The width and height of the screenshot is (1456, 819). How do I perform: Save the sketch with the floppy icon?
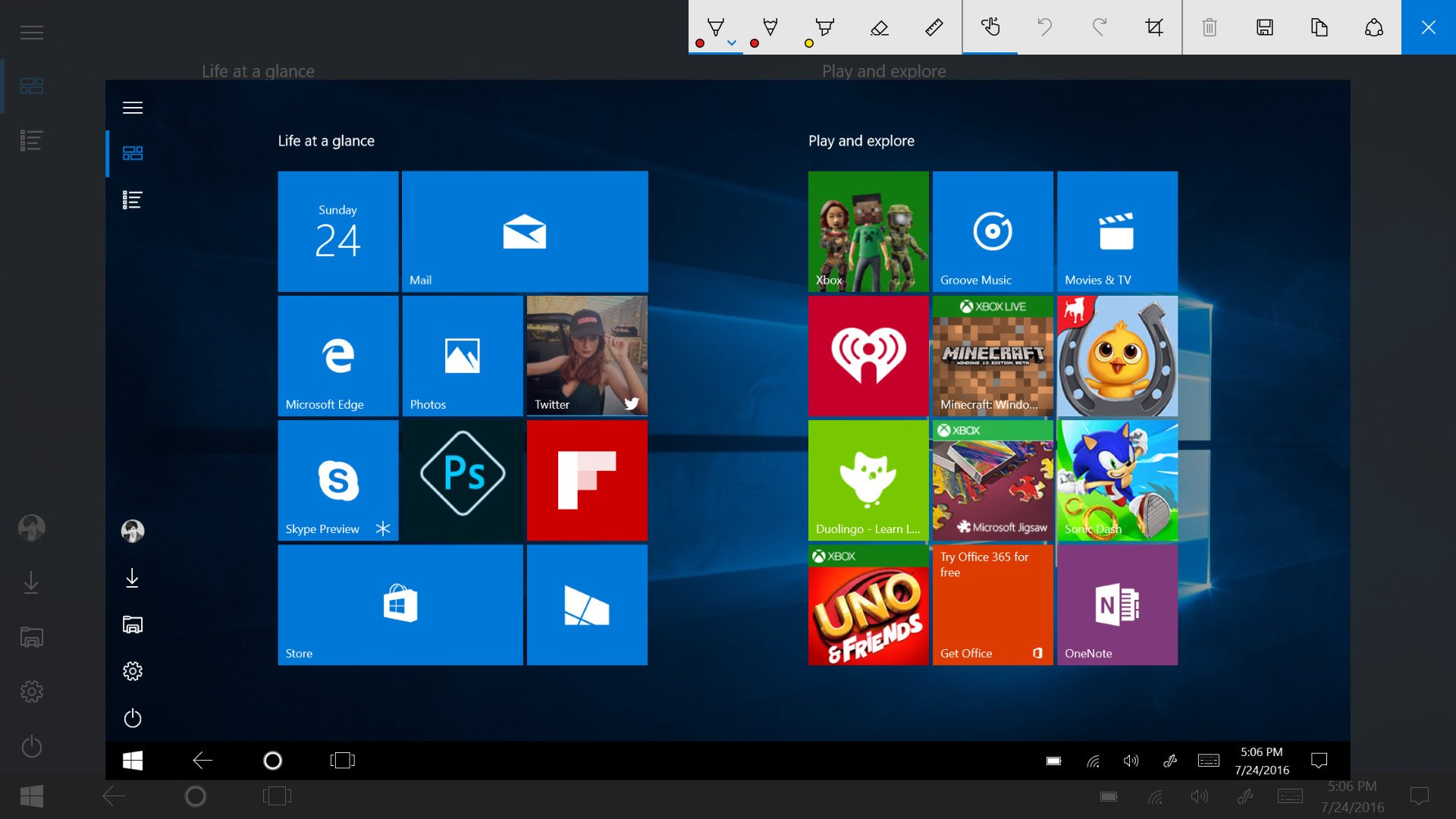pyautogui.click(x=1264, y=27)
